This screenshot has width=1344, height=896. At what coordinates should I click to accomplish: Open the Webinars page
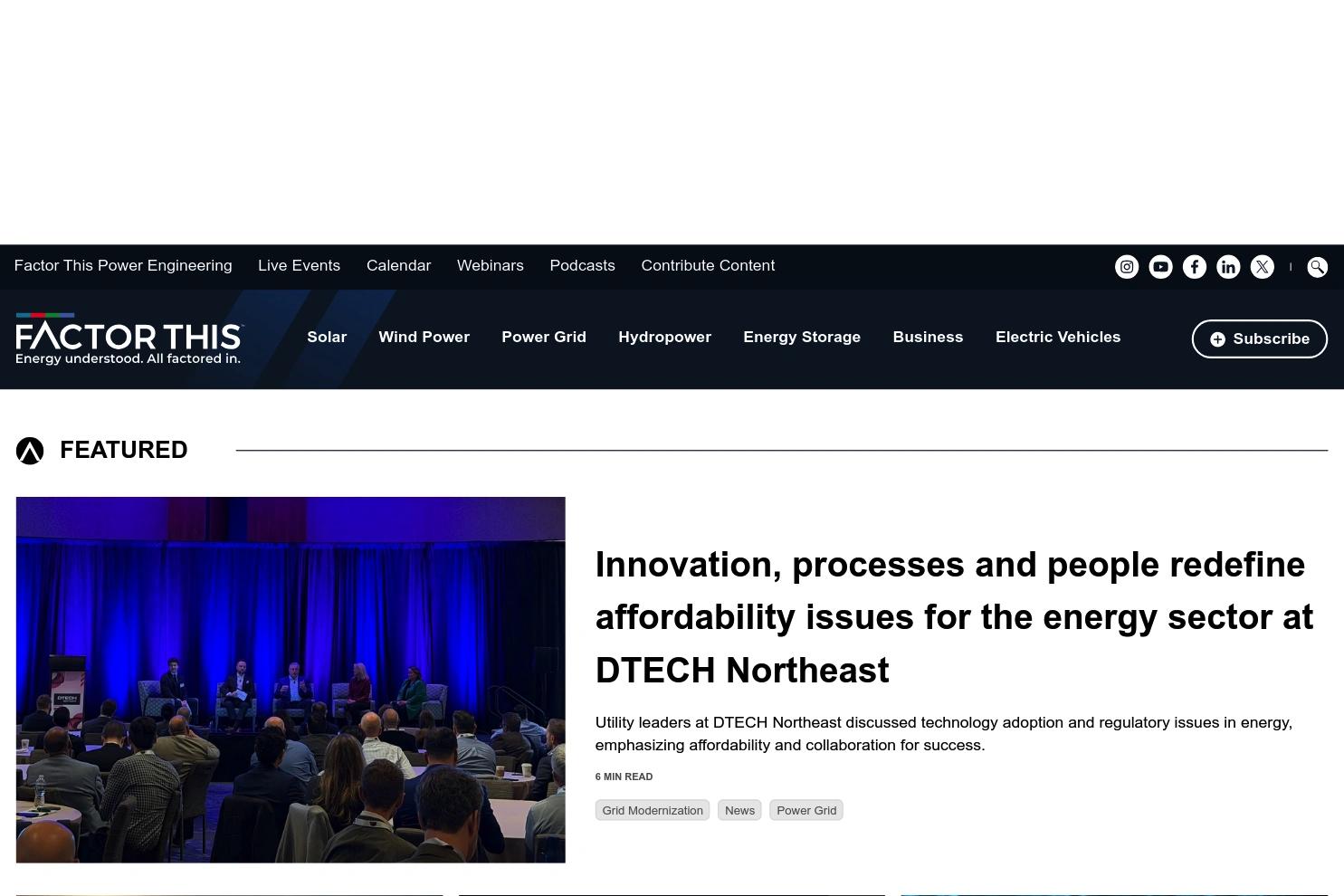[x=491, y=265]
